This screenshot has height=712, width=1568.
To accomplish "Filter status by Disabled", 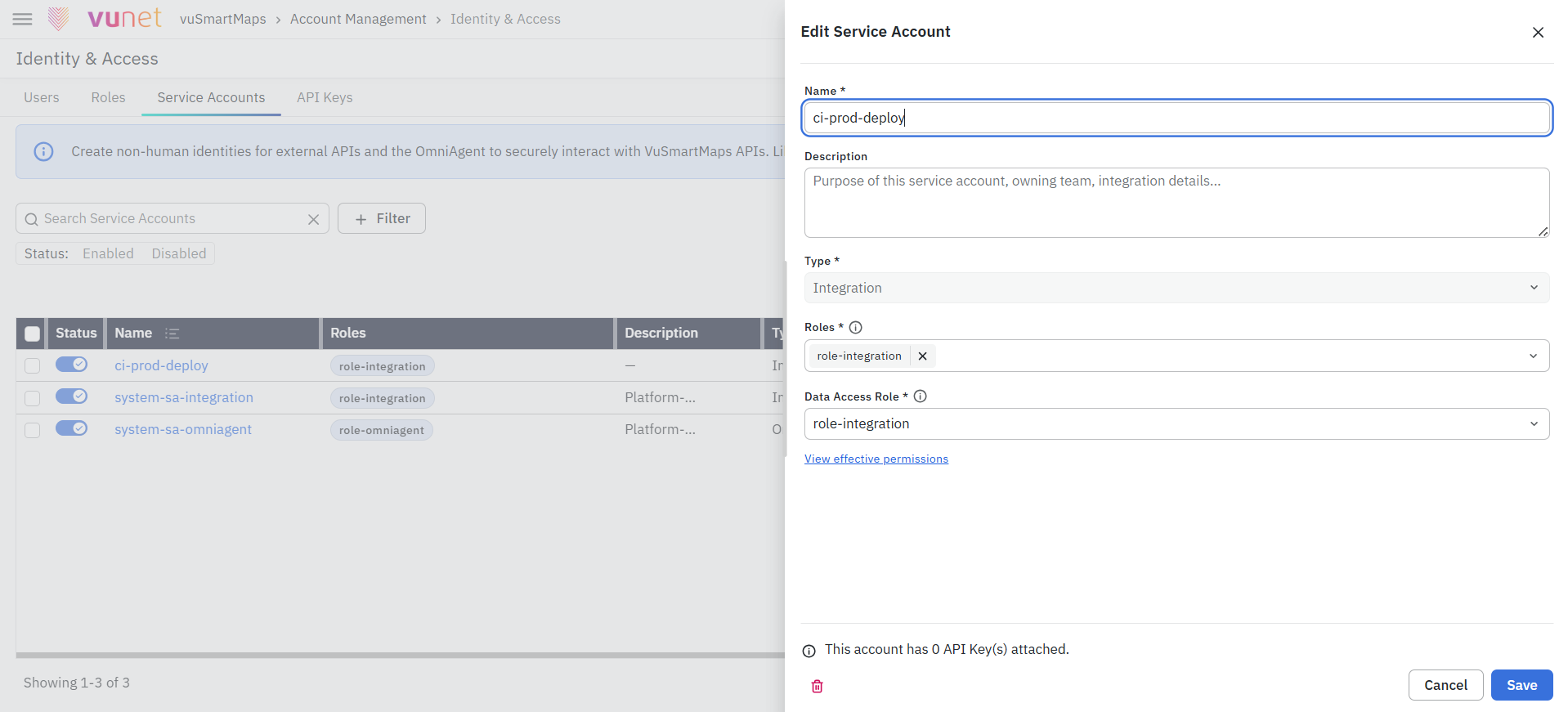I will tap(179, 253).
